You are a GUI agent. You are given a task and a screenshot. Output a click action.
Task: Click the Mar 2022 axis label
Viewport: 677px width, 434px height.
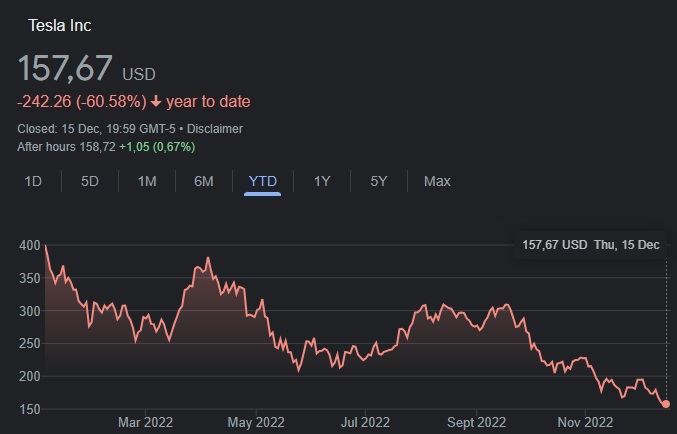146,422
